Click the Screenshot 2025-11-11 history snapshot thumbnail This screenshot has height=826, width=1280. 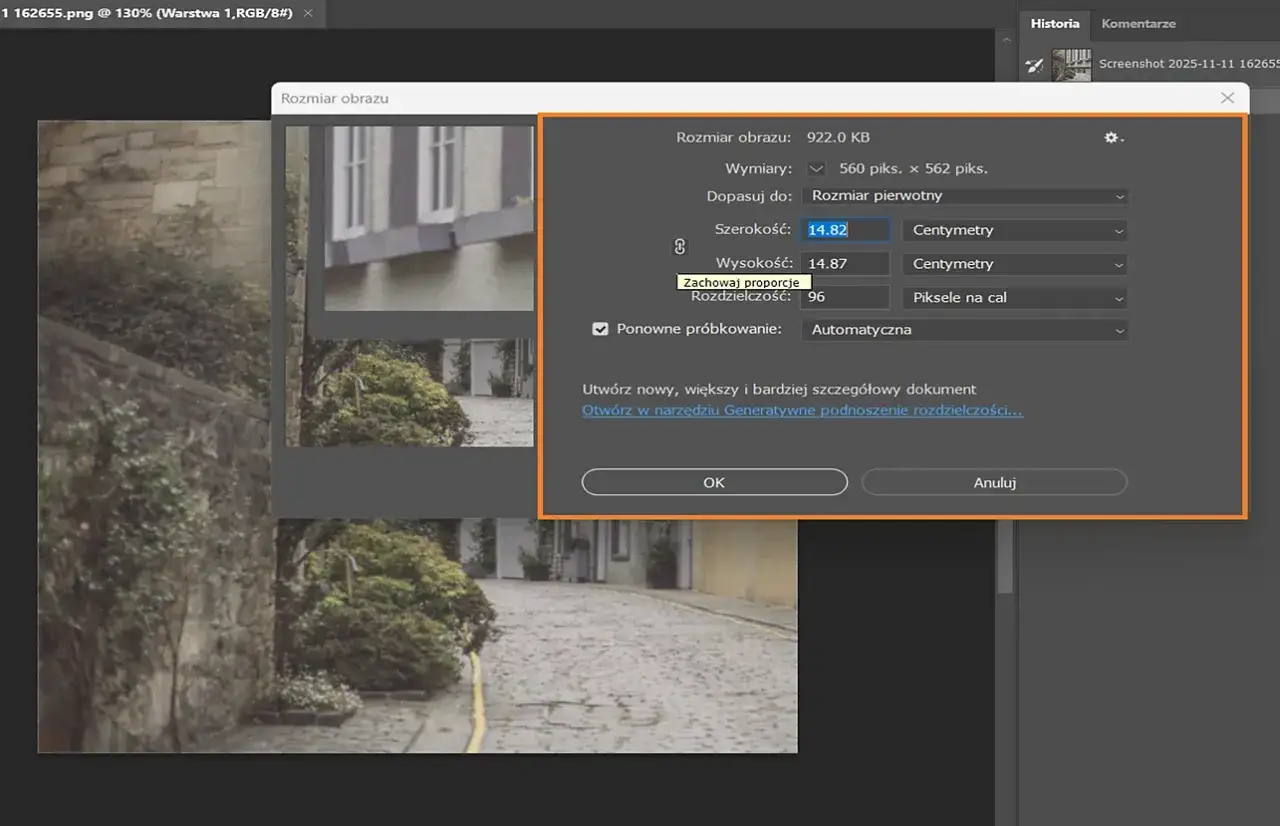click(1071, 64)
